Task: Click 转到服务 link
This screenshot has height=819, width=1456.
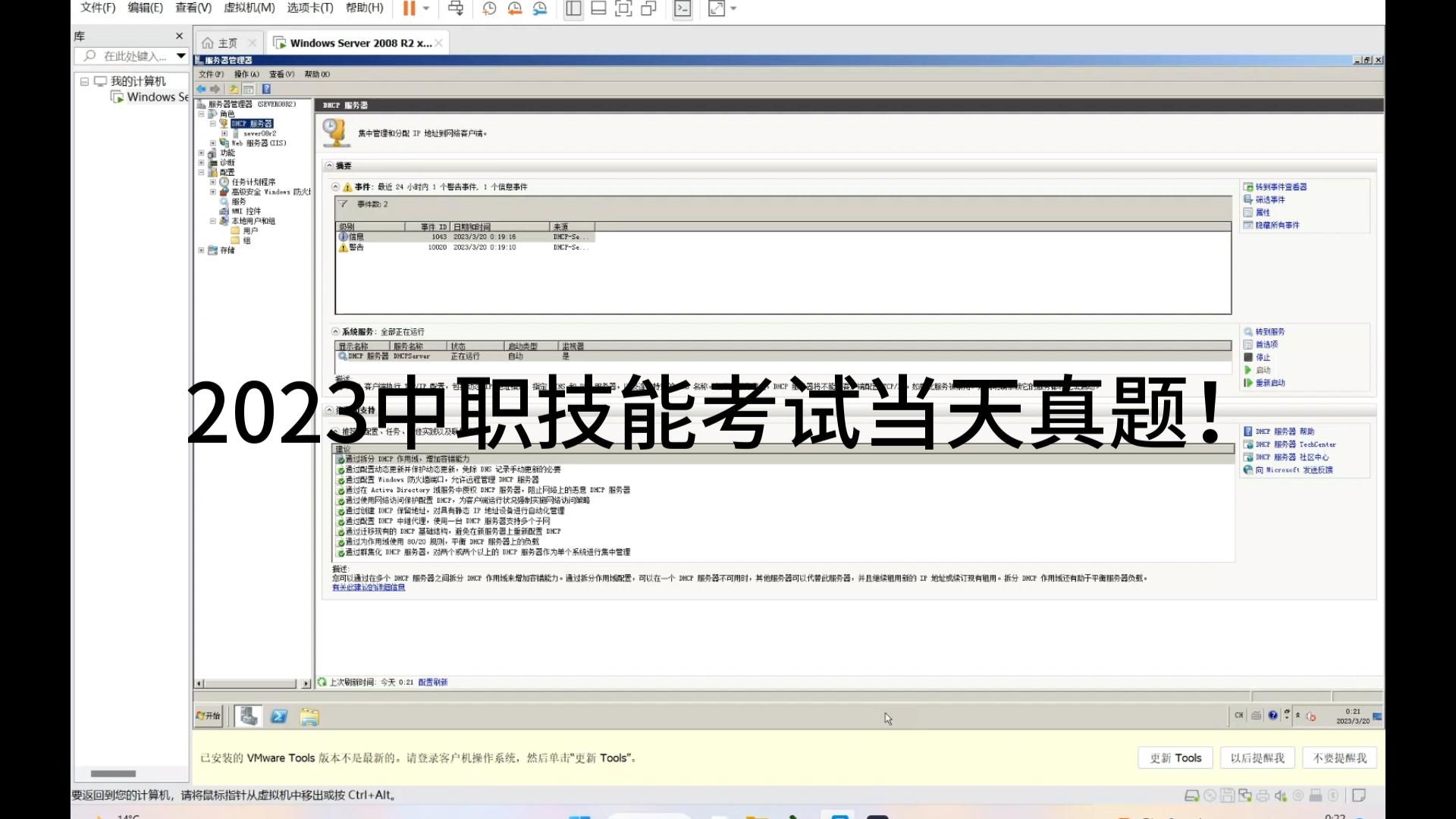Action: click(x=1270, y=331)
